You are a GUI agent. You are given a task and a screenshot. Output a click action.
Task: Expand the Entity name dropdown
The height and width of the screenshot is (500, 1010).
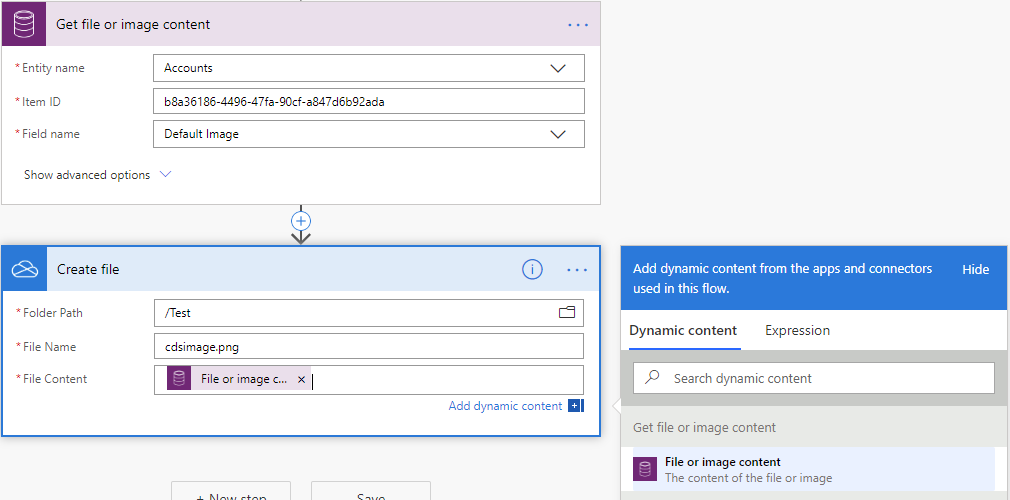click(558, 68)
